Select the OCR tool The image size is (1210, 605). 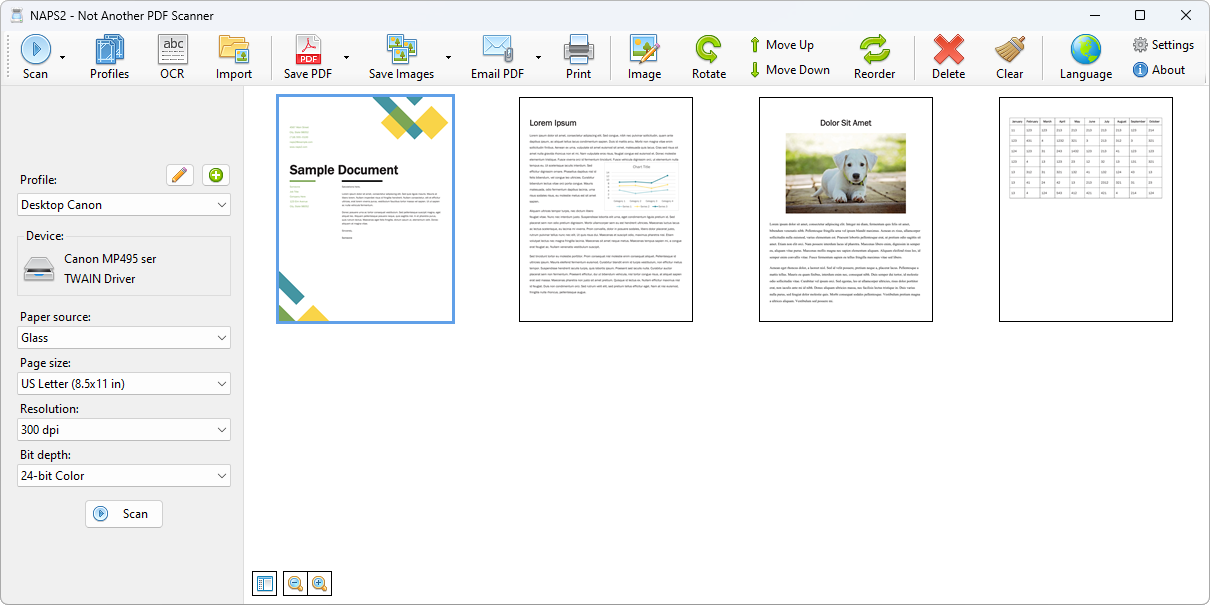172,55
